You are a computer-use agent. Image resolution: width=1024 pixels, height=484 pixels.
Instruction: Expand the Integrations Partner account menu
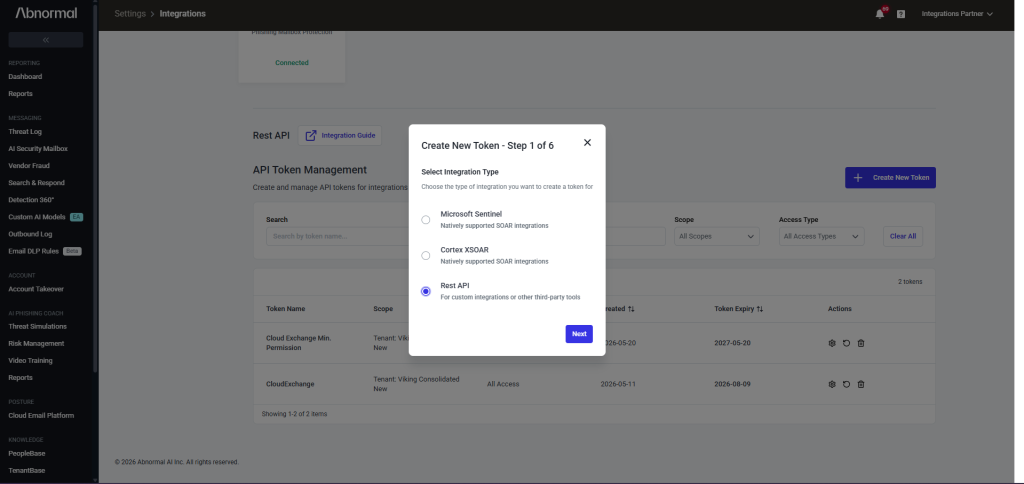957,14
